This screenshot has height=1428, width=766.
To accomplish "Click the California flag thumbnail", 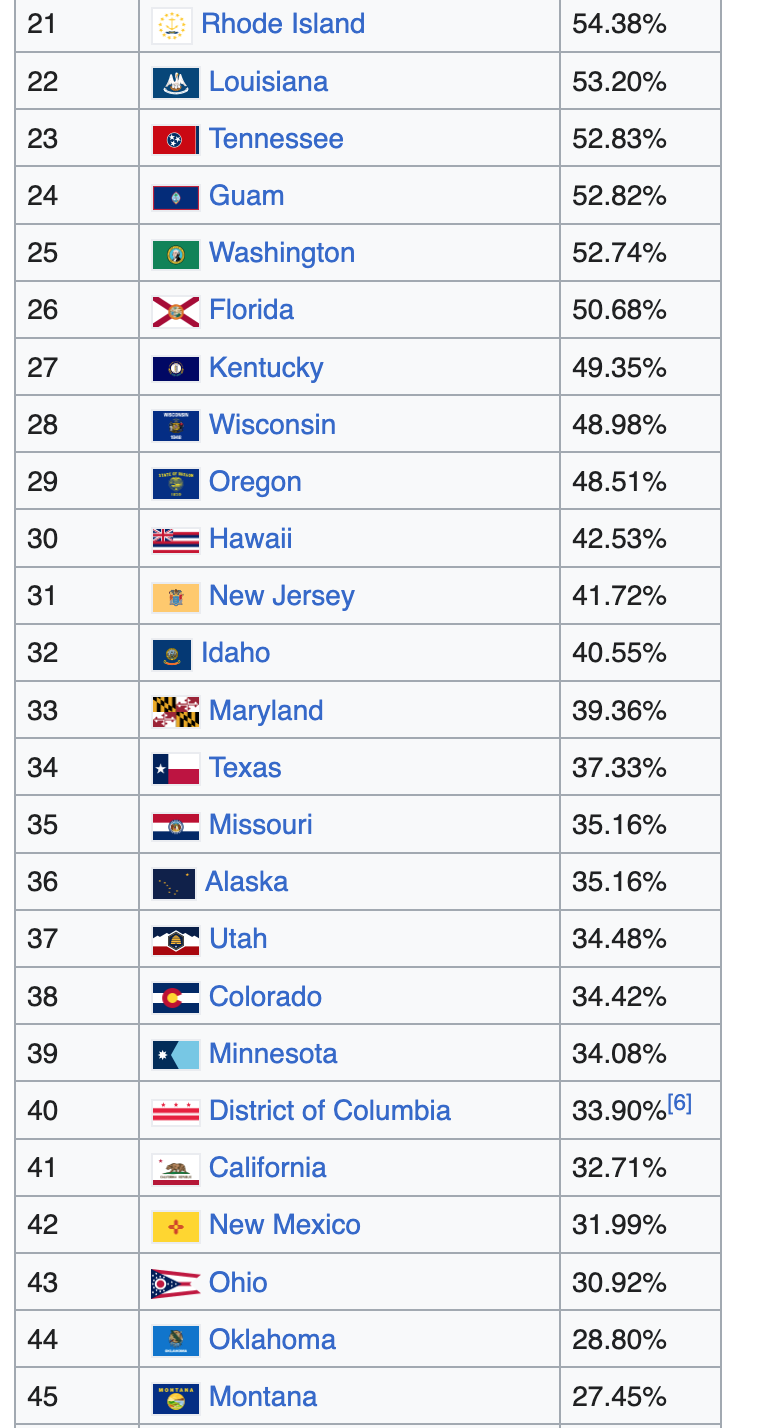I will click(176, 1169).
